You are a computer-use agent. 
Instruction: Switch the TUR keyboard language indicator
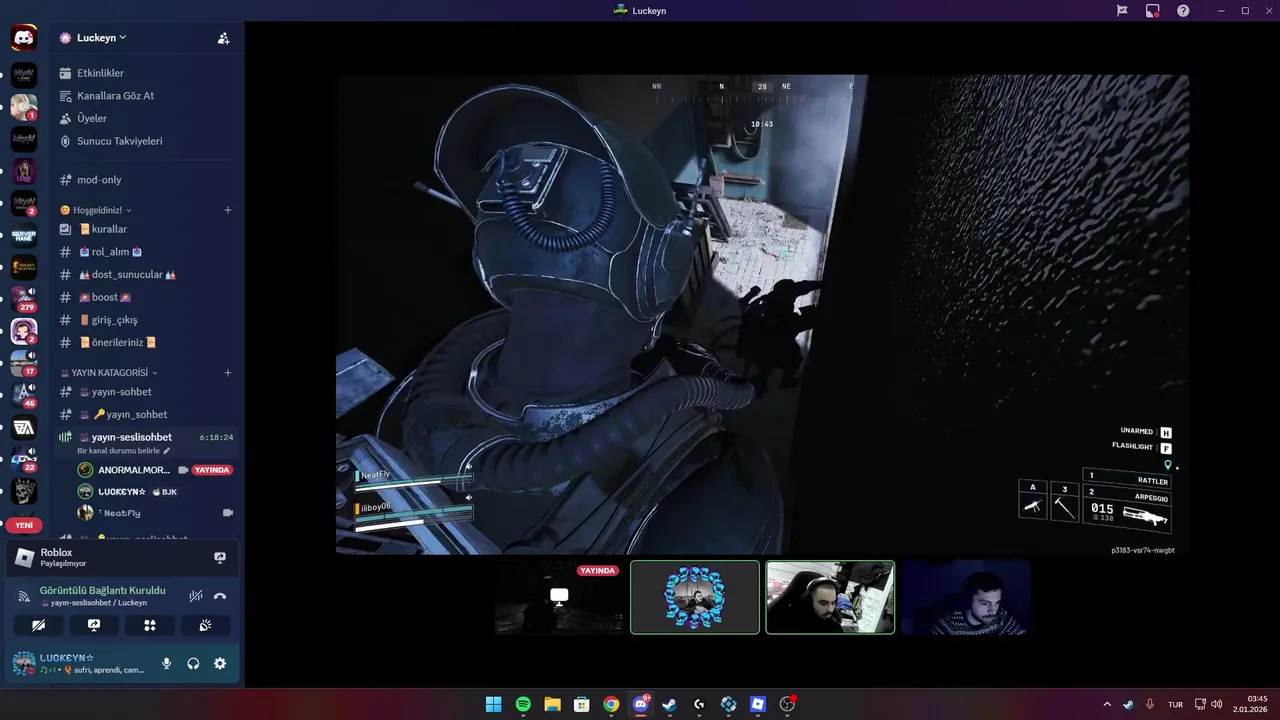(x=1176, y=704)
